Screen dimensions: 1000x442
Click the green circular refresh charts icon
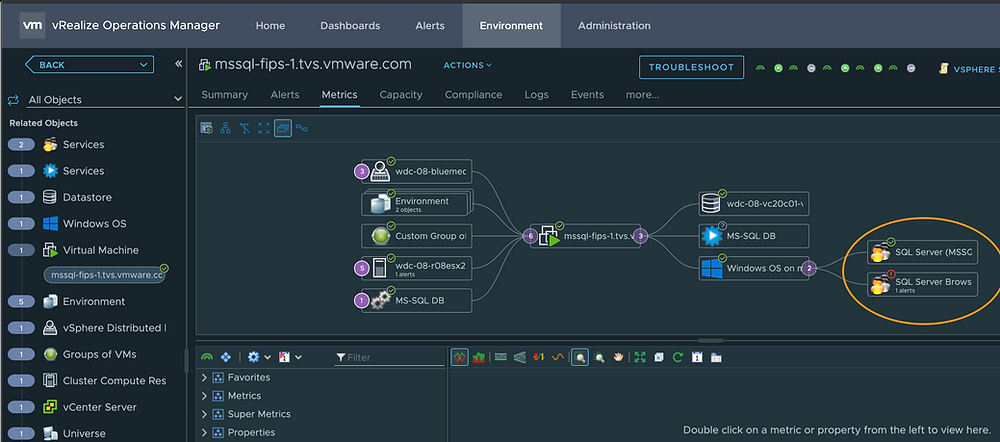[x=678, y=357]
